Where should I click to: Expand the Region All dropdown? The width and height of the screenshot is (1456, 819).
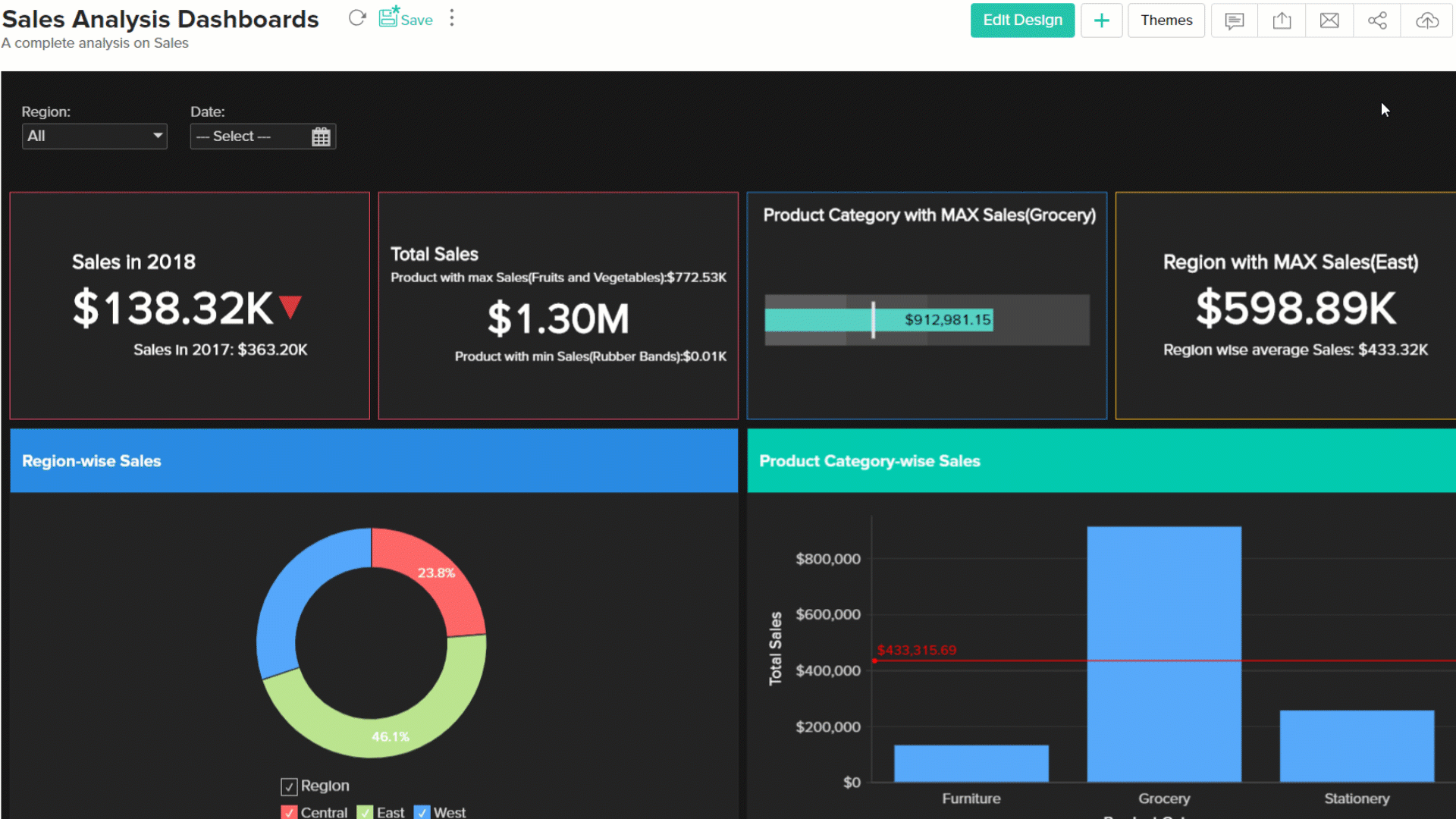(94, 136)
